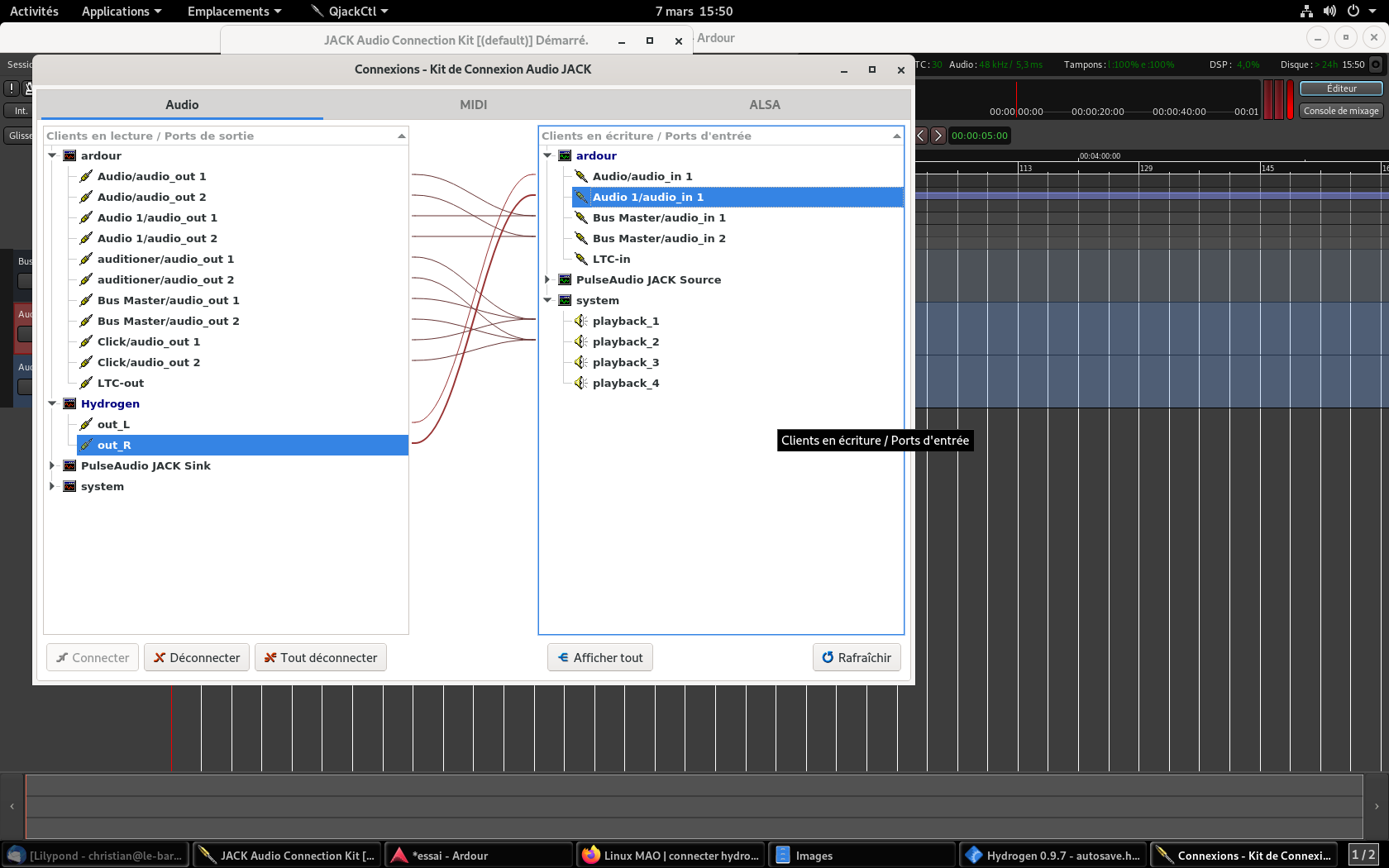Screen dimensions: 1389x868
Task: Toggle the Éditeur button in Ardour
Action: [x=1341, y=88]
